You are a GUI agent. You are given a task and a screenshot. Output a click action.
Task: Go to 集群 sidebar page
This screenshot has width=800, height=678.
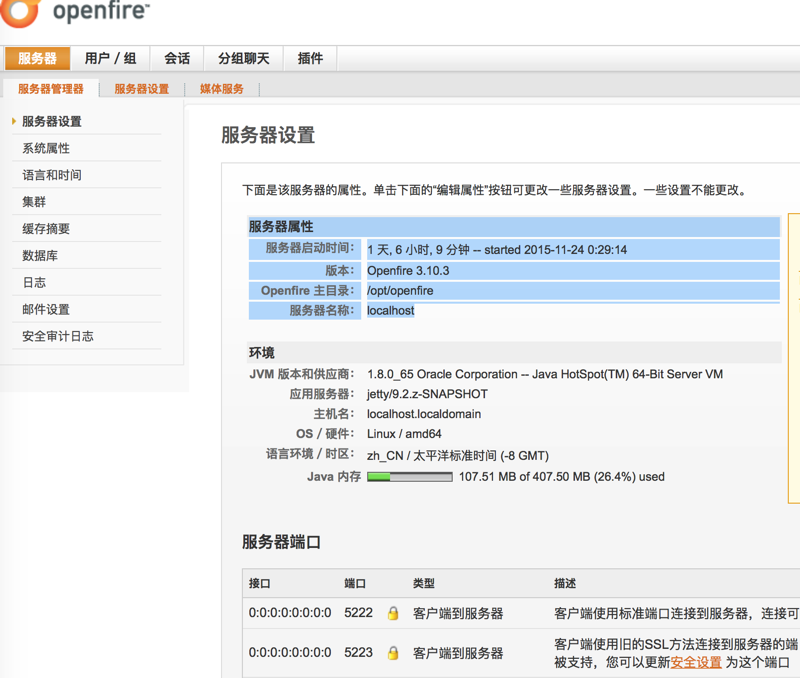pyautogui.click(x=34, y=202)
